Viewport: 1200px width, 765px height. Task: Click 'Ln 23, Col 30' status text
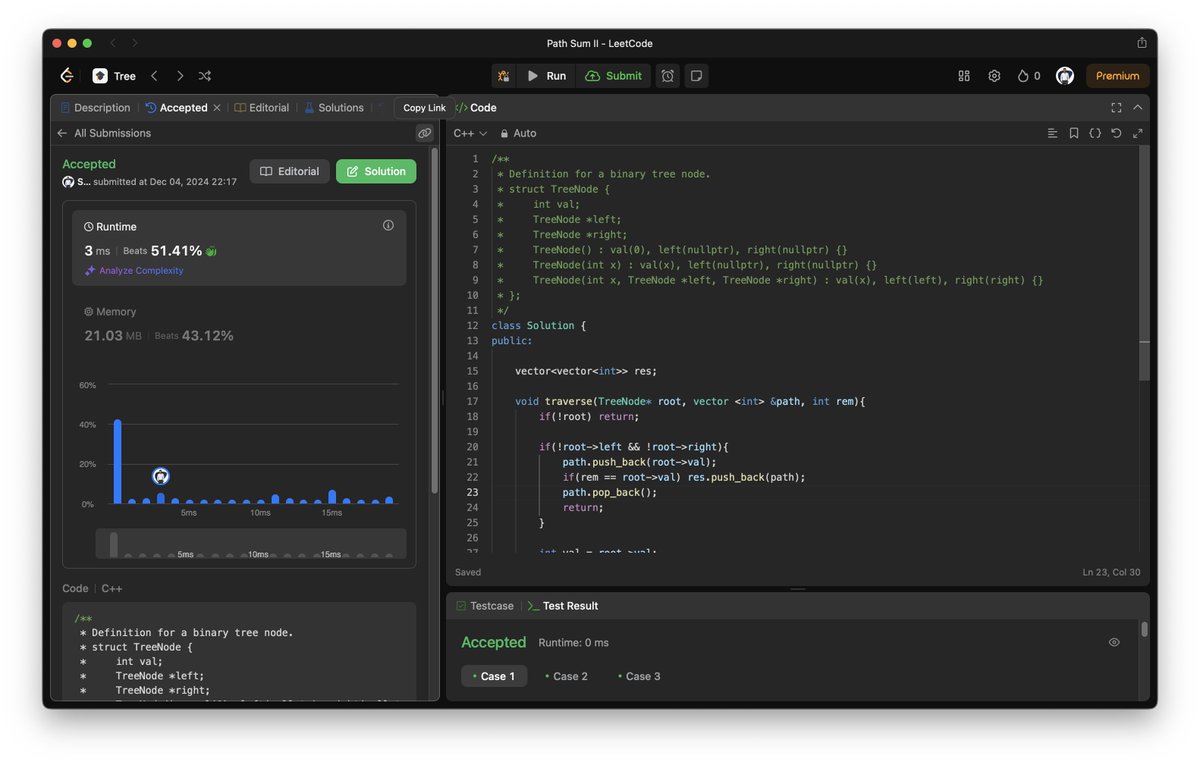(1110, 573)
